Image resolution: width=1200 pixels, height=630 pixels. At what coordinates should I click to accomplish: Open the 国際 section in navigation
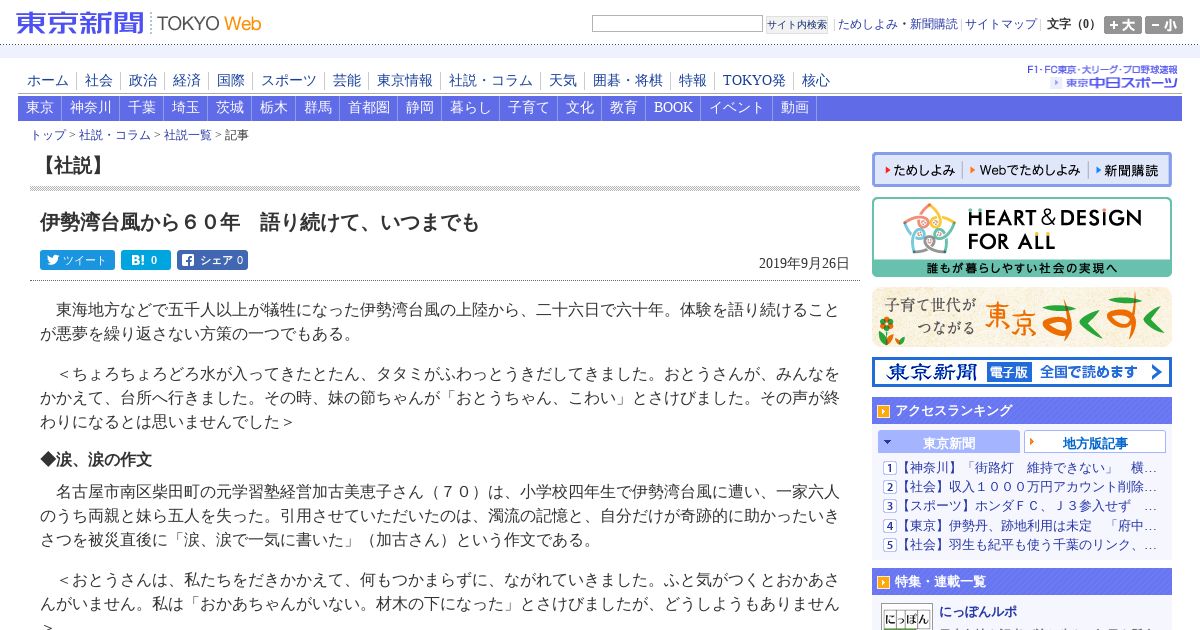(x=231, y=80)
